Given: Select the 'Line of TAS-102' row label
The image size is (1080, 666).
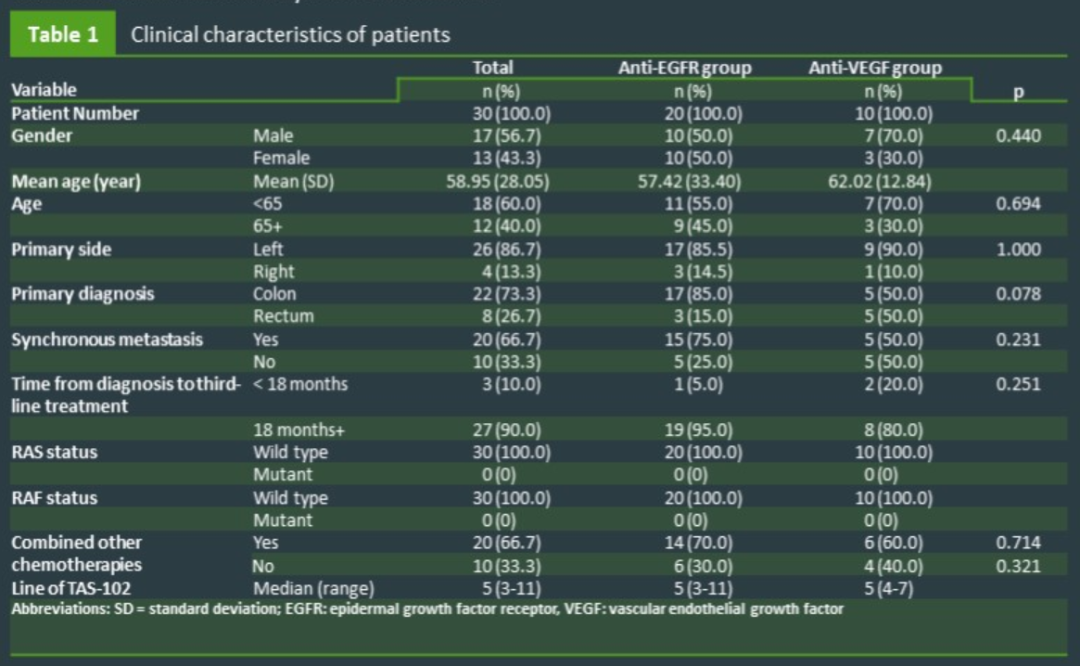Looking at the screenshot, I should (73, 589).
